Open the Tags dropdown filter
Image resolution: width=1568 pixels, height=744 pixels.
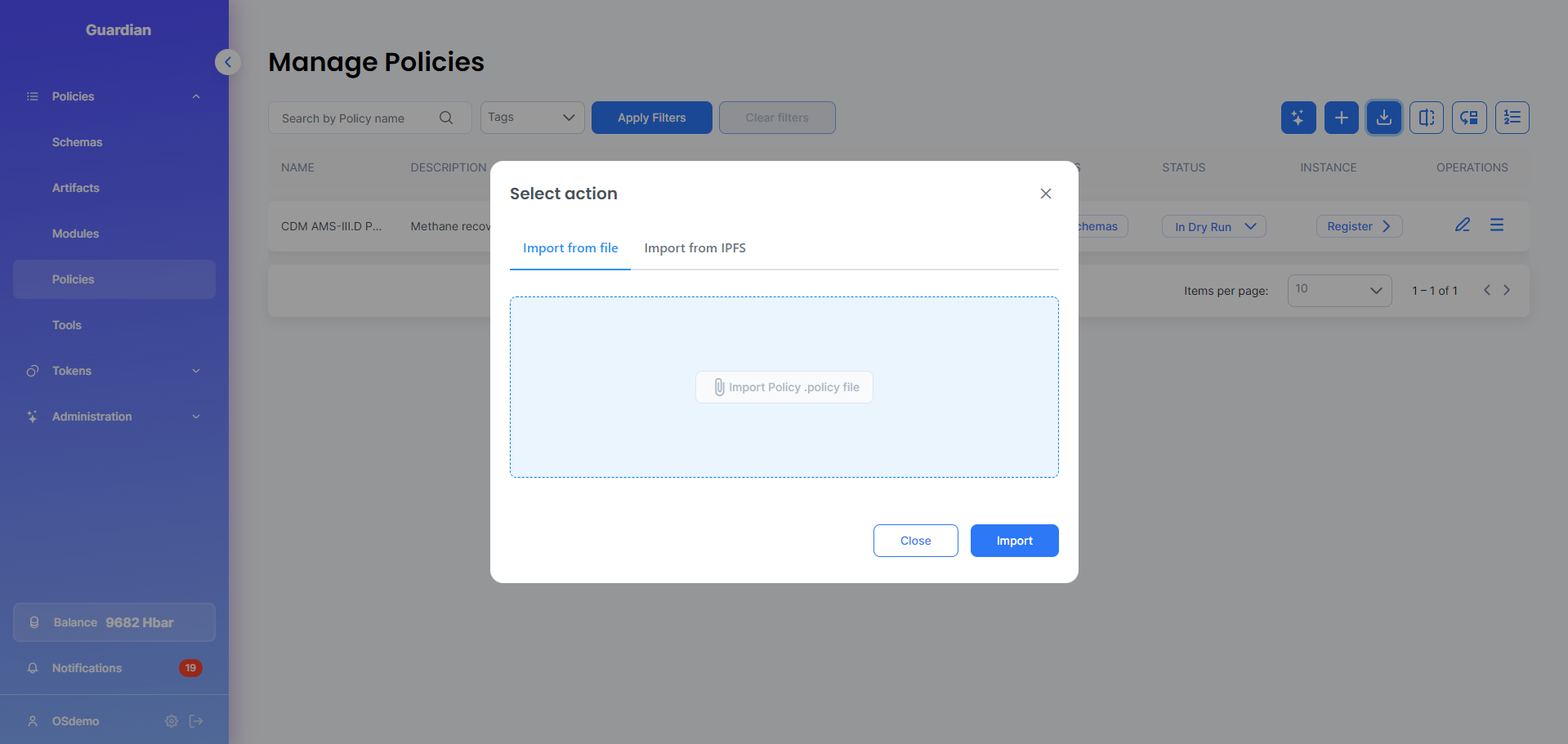pos(532,118)
